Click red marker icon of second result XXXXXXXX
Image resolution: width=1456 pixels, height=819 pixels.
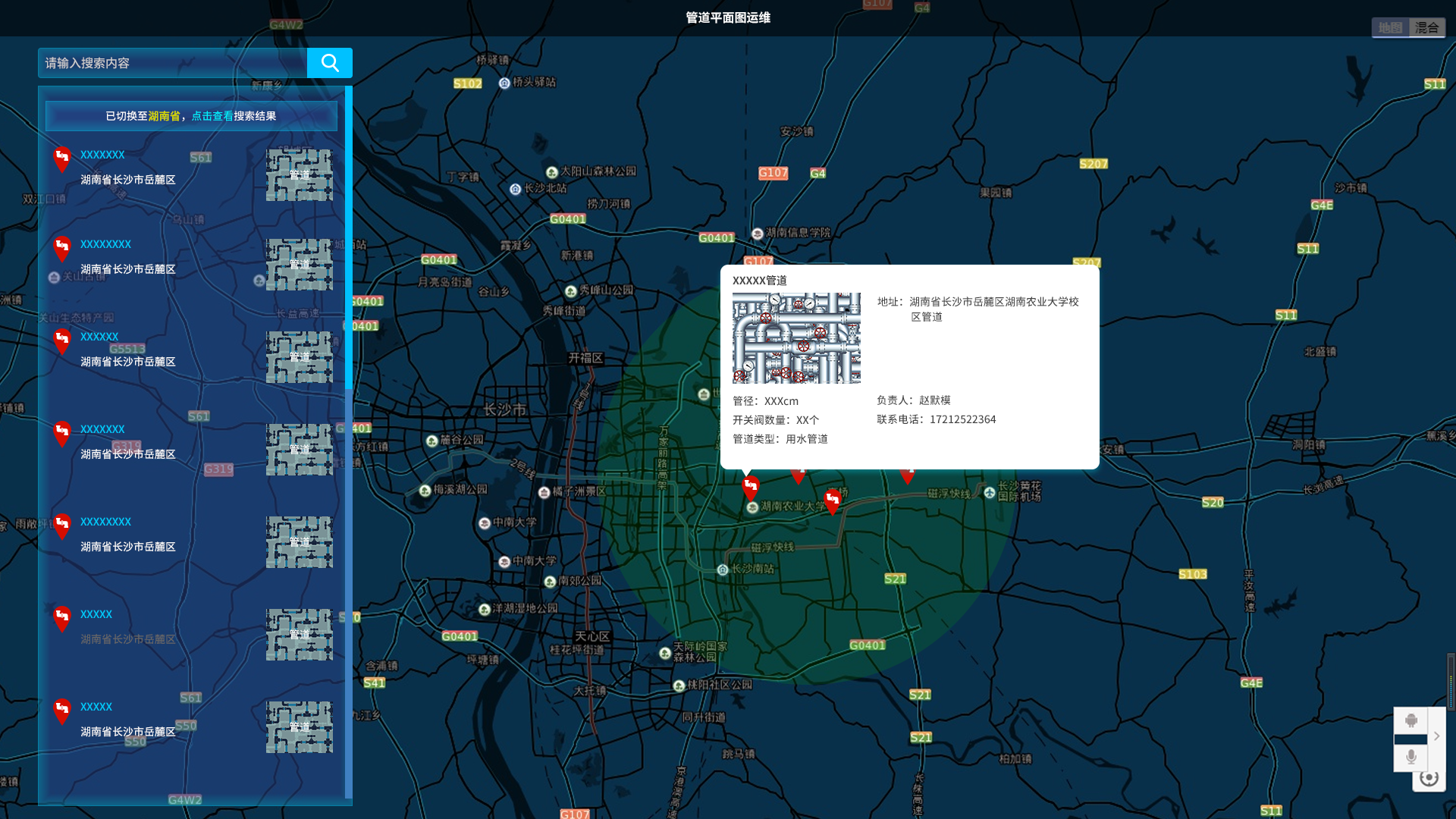click(62, 249)
